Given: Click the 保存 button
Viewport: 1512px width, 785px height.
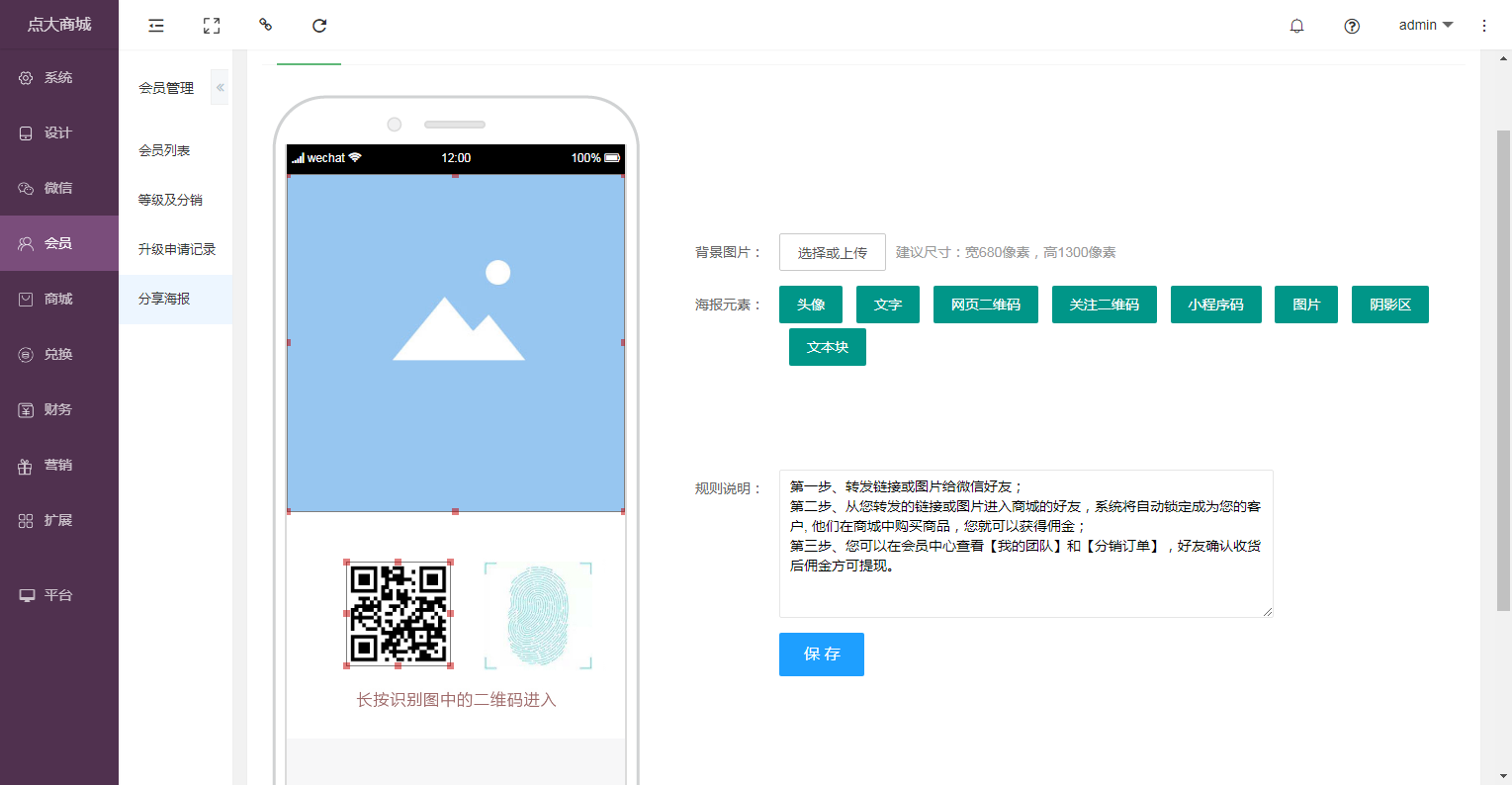Looking at the screenshot, I should point(822,654).
